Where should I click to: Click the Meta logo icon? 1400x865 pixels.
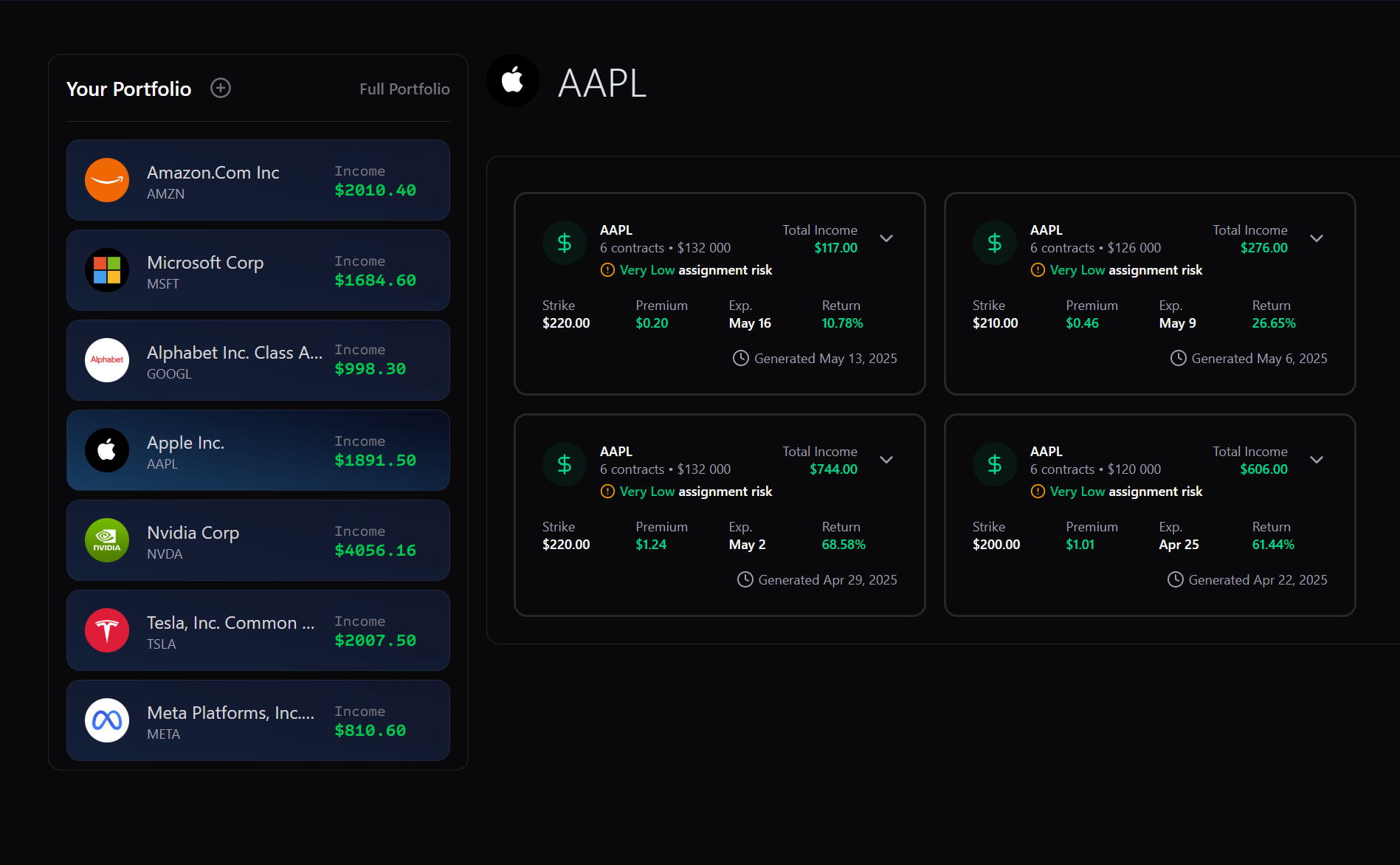(x=107, y=720)
